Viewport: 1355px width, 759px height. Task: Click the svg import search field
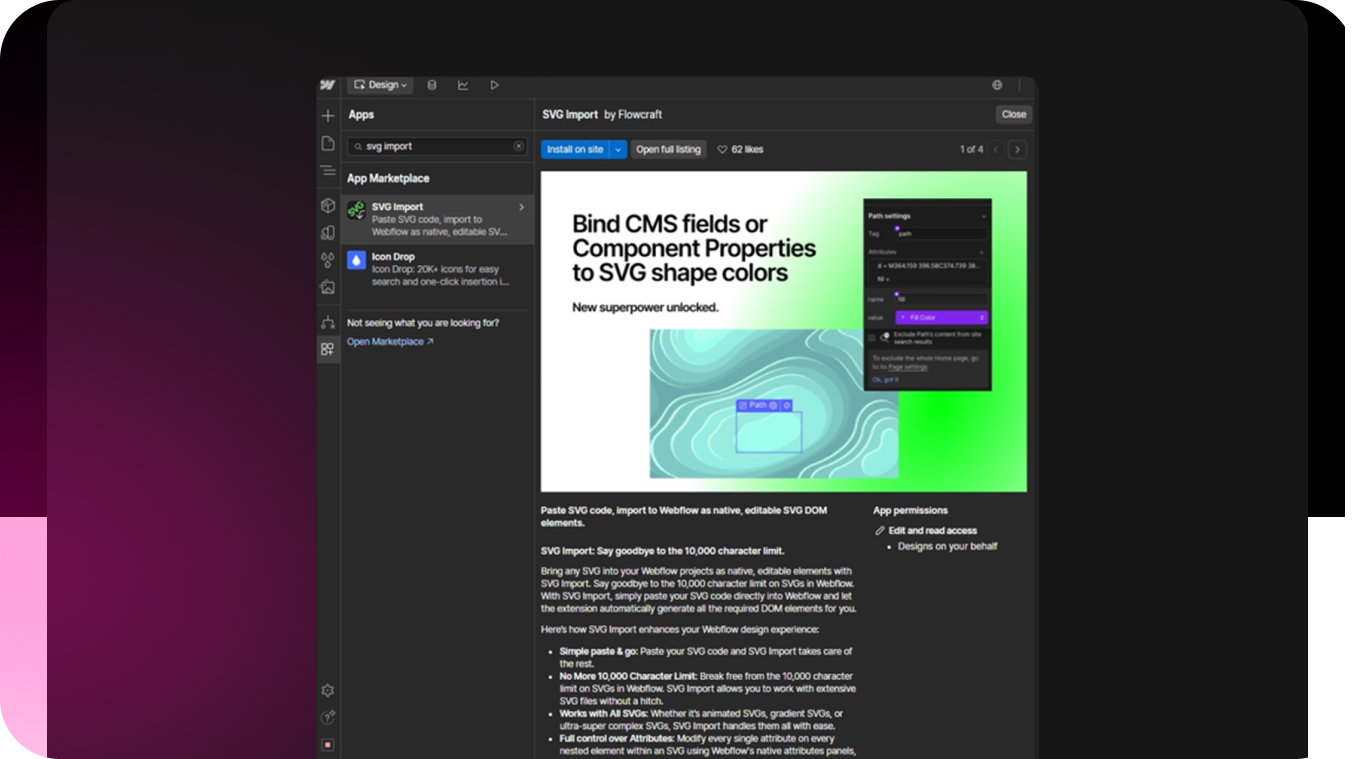(x=438, y=146)
